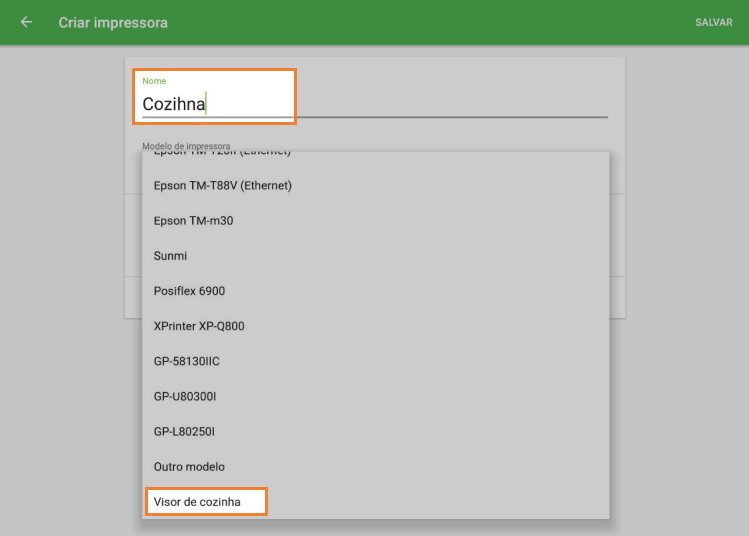Pick Sunmi from the model list

coord(170,256)
